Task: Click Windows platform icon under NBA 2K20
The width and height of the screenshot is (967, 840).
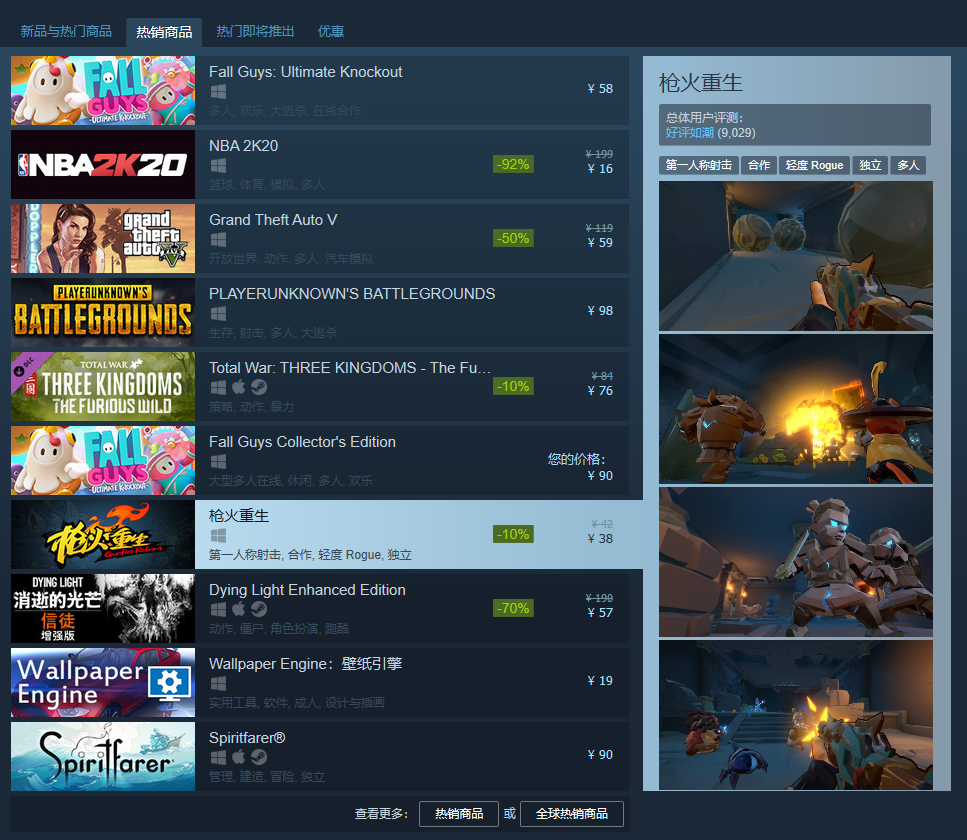Action: (x=218, y=166)
